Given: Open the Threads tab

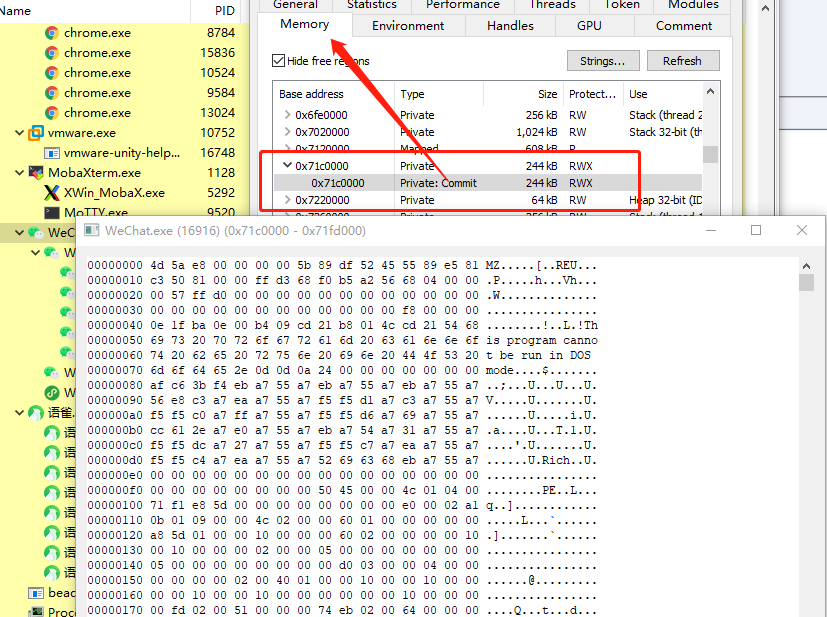Looking at the screenshot, I should pyautogui.click(x=552, y=5).
